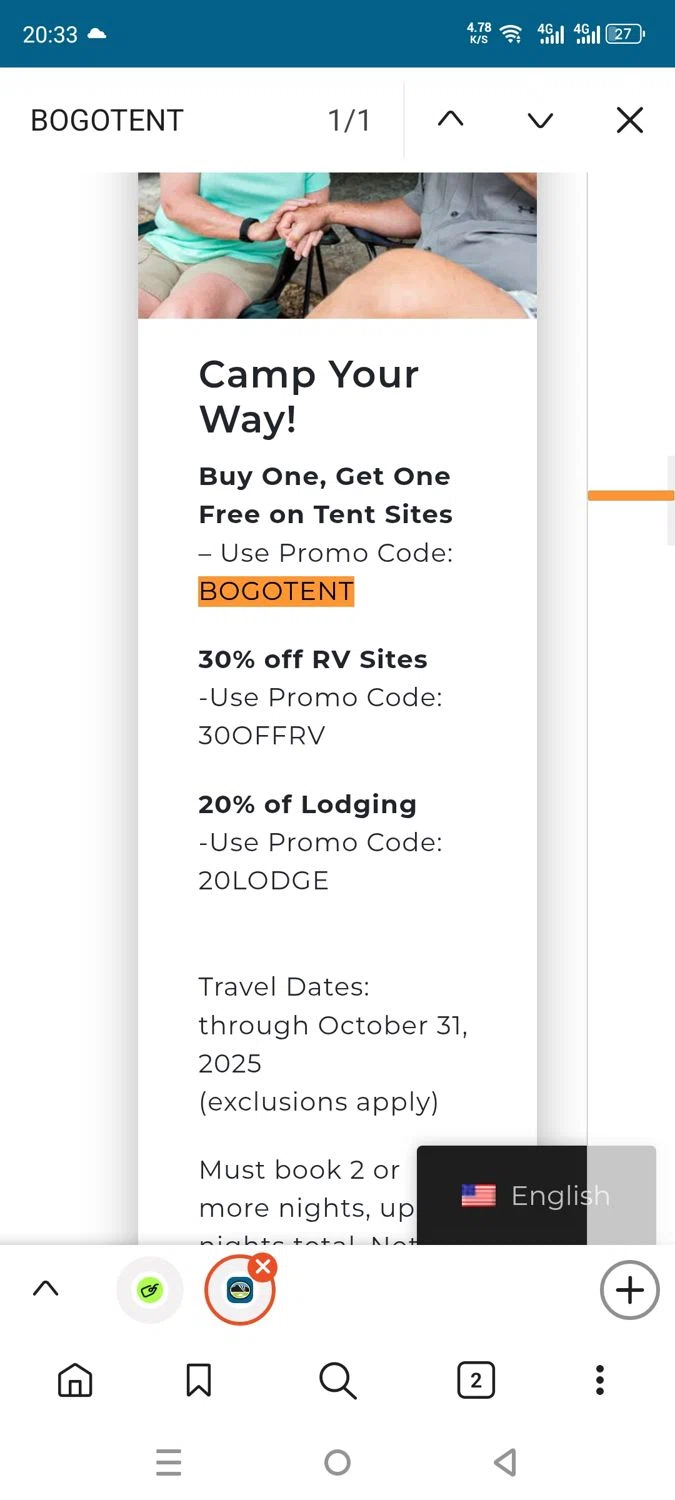Open the English language selector

pos(536,1195)
